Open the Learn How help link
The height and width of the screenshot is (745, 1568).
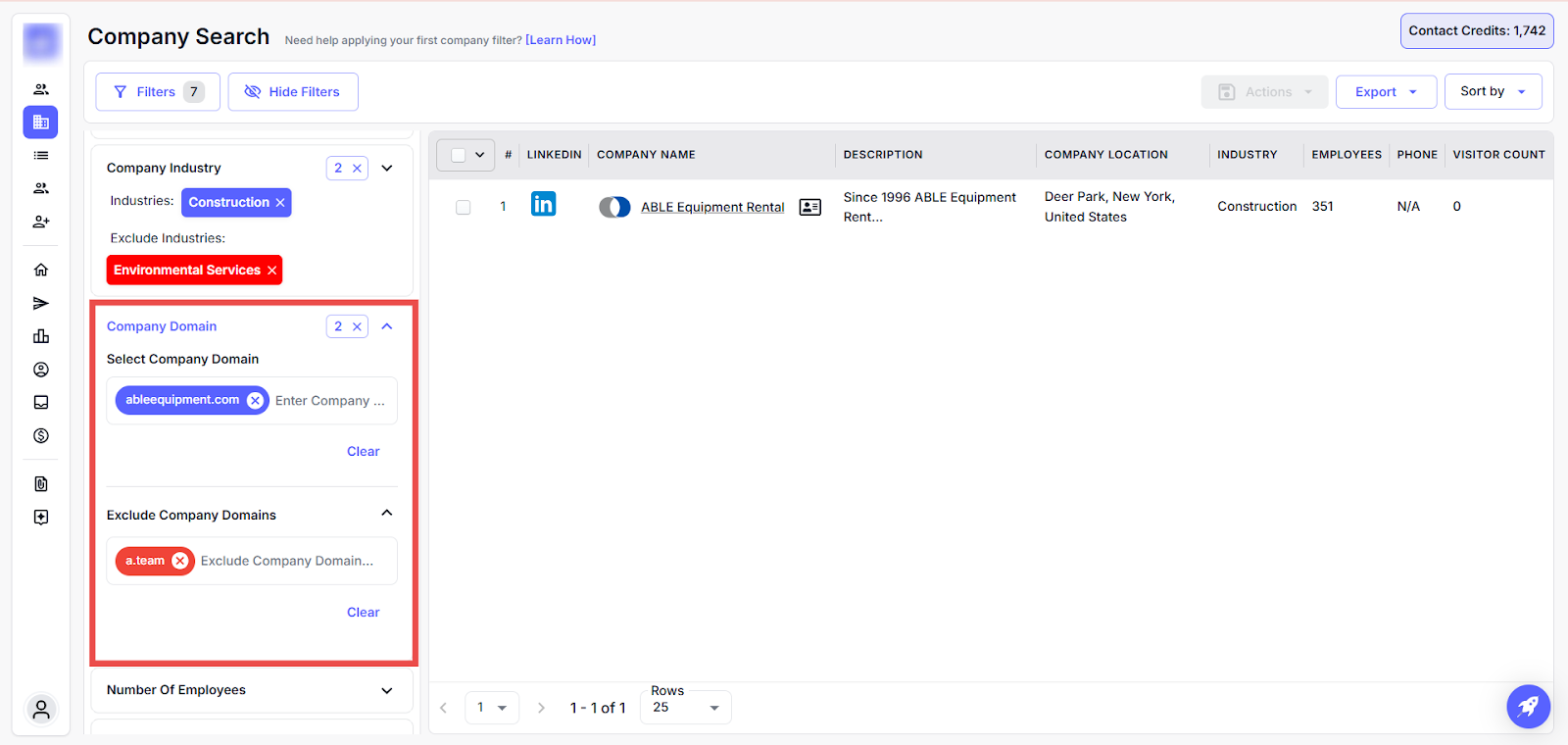pos(561,40)
